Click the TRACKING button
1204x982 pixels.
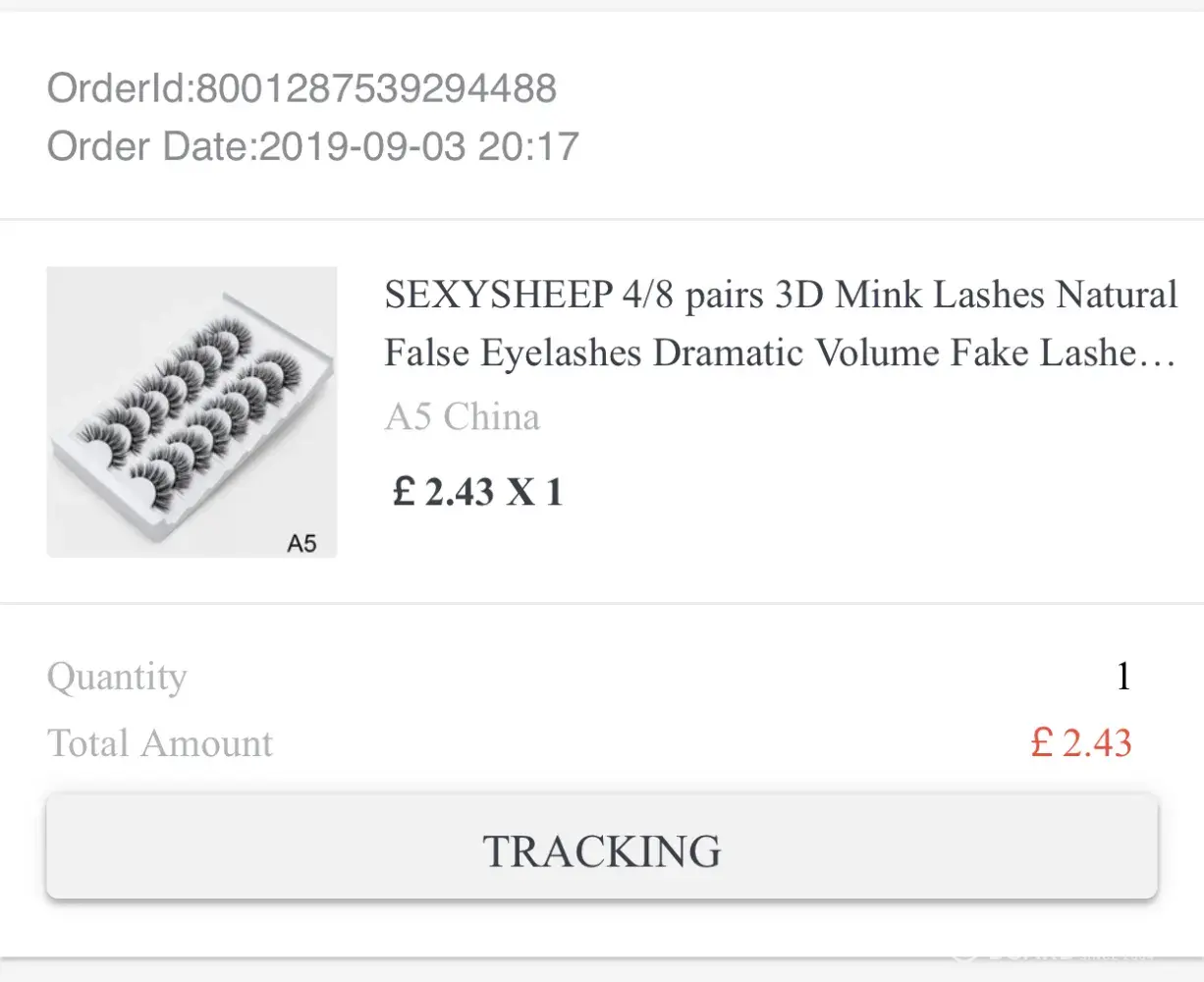[x=602, y=849]
